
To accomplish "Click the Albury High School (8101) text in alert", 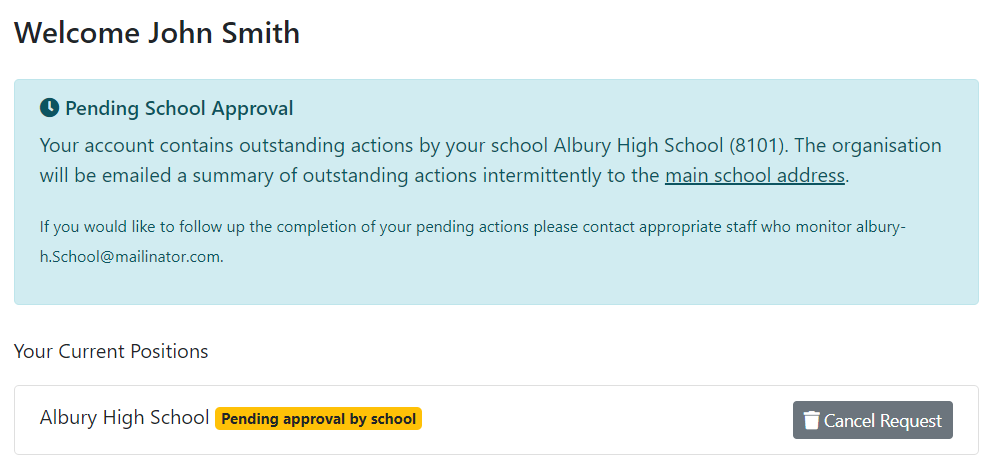I will click(669, 145).
